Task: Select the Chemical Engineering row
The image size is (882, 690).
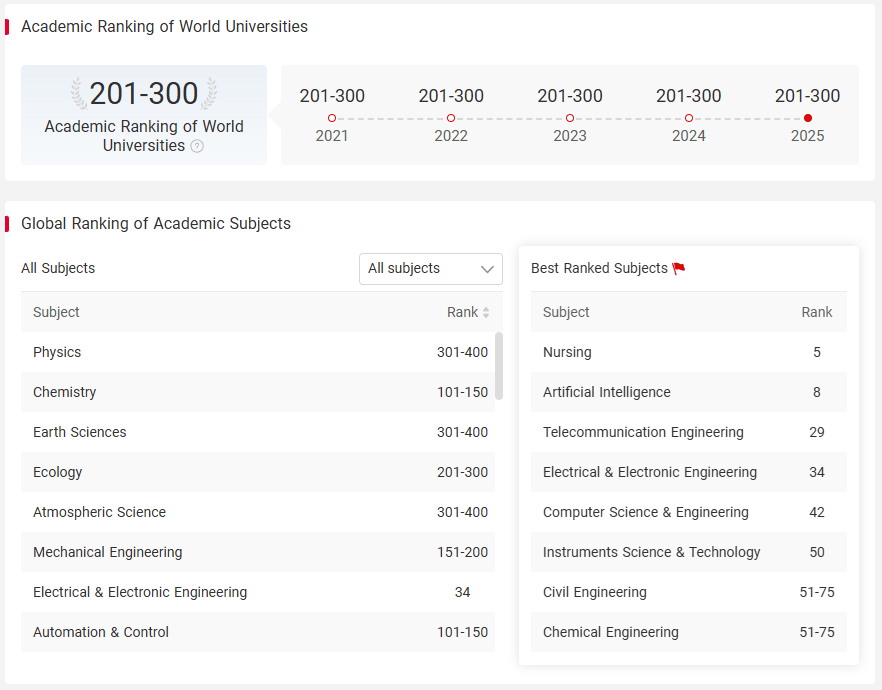Action: (x=688, y=632)
